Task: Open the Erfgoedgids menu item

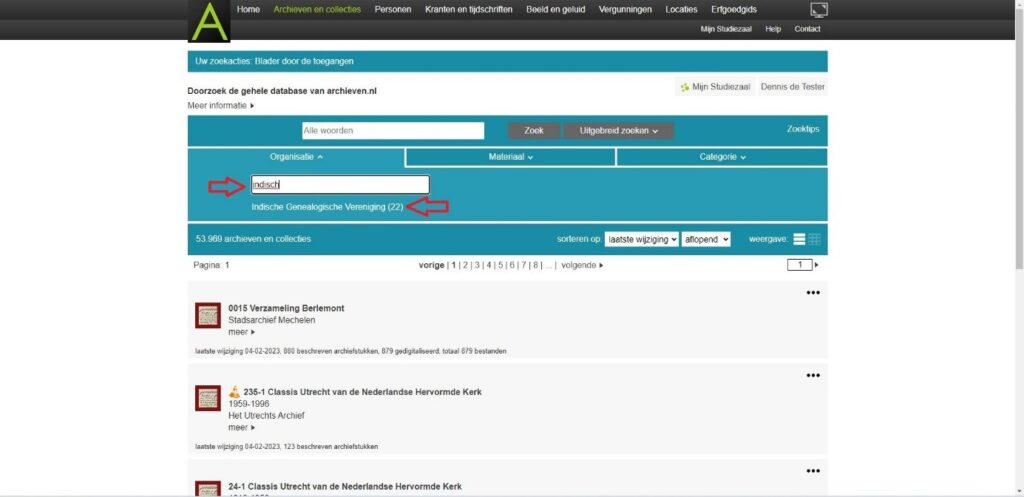Action: 734,10
